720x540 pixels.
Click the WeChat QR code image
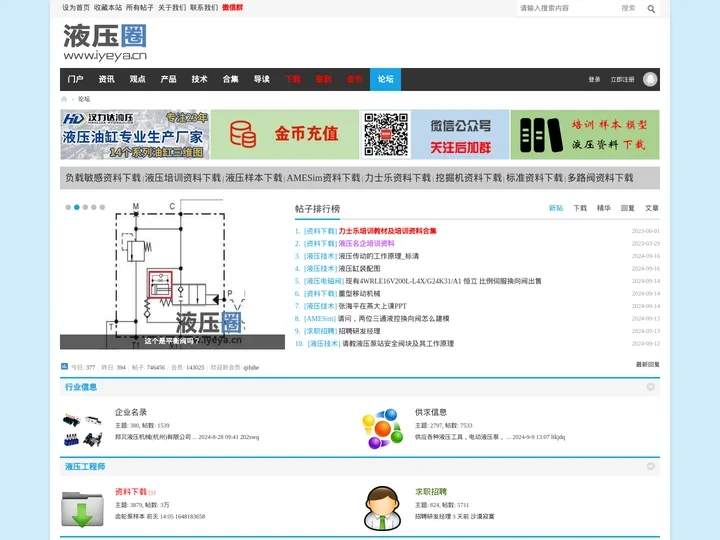pos(386,135)
